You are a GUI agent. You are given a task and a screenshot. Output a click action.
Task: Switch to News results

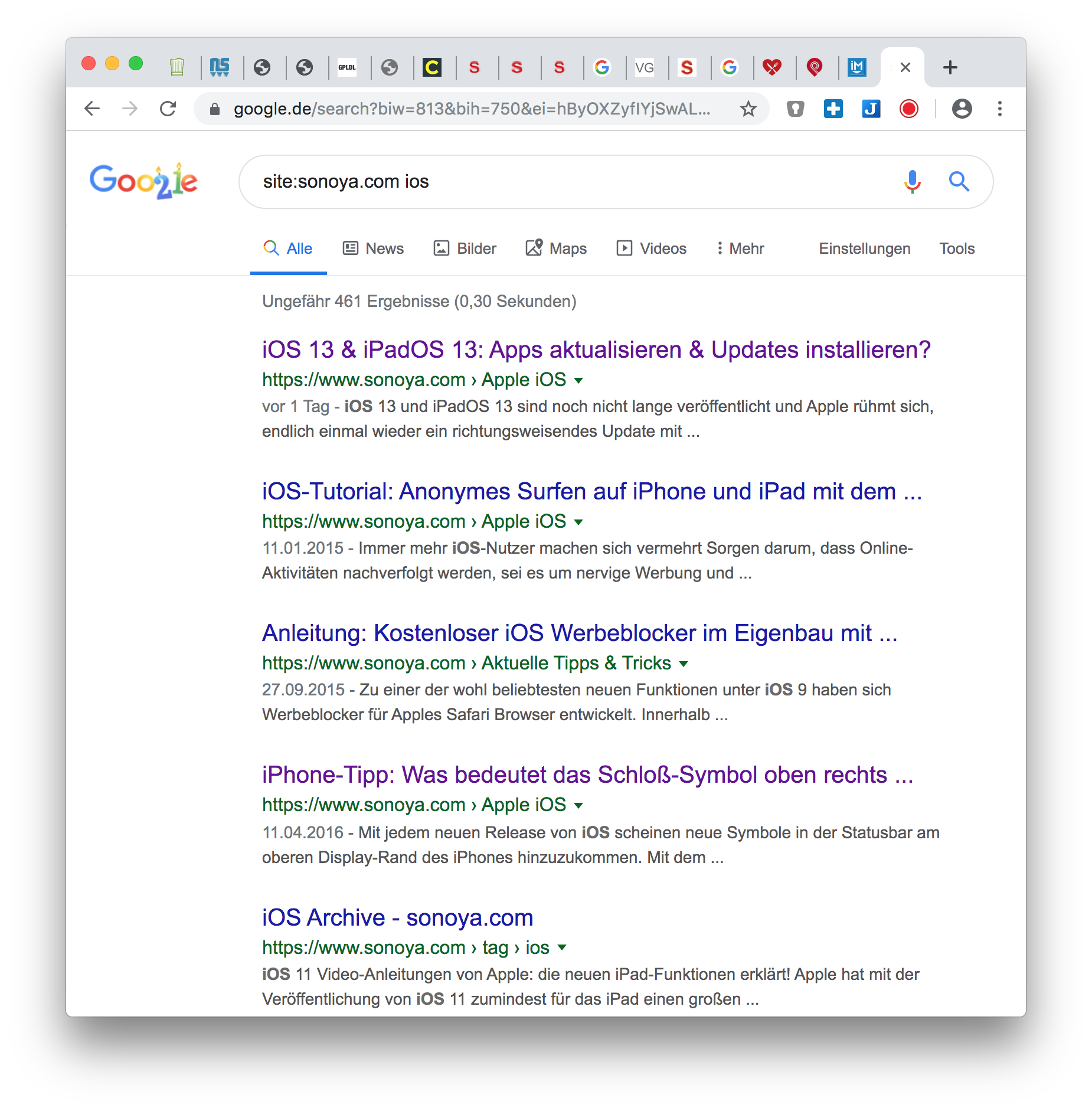coord(373,249)
